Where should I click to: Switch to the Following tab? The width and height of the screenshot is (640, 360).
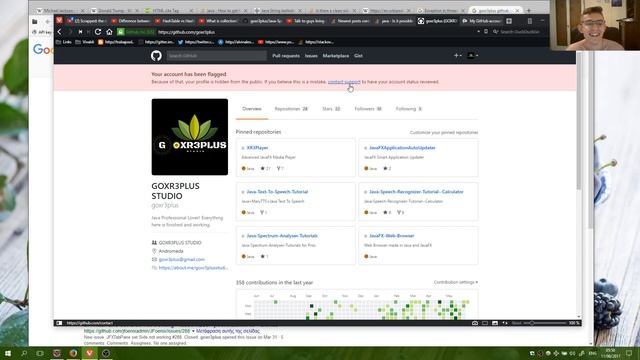409,109
